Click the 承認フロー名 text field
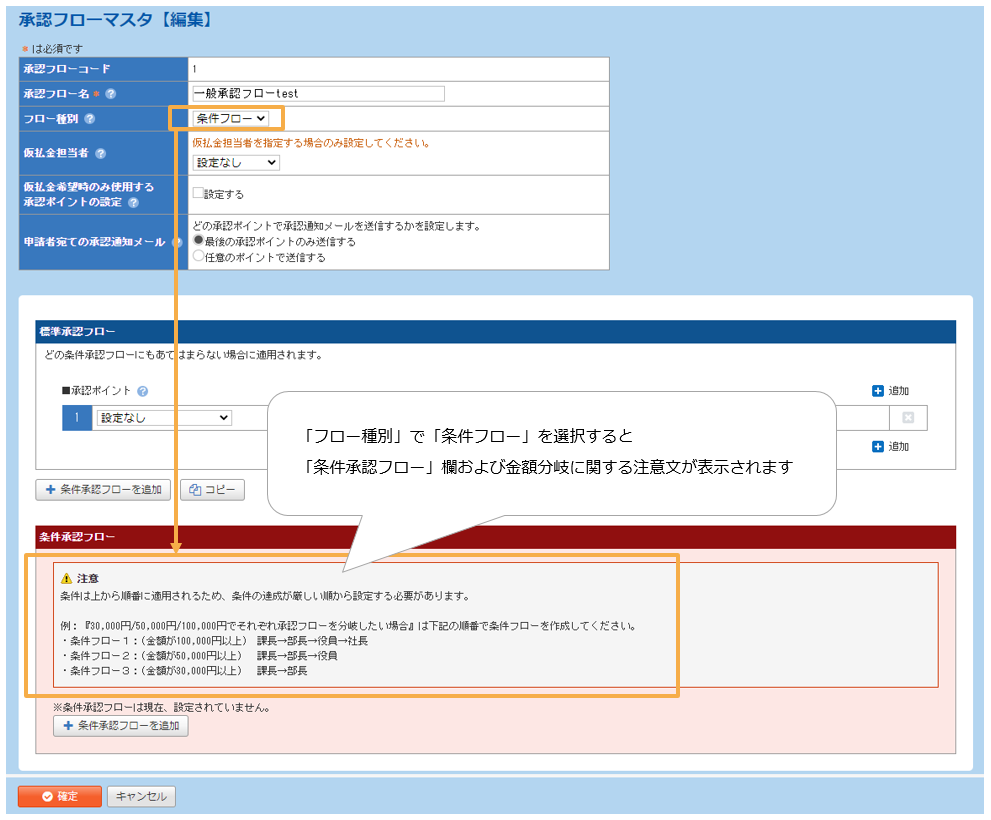Image resolution: width=991 pixels, height=820 pixels. coord(317,94)
